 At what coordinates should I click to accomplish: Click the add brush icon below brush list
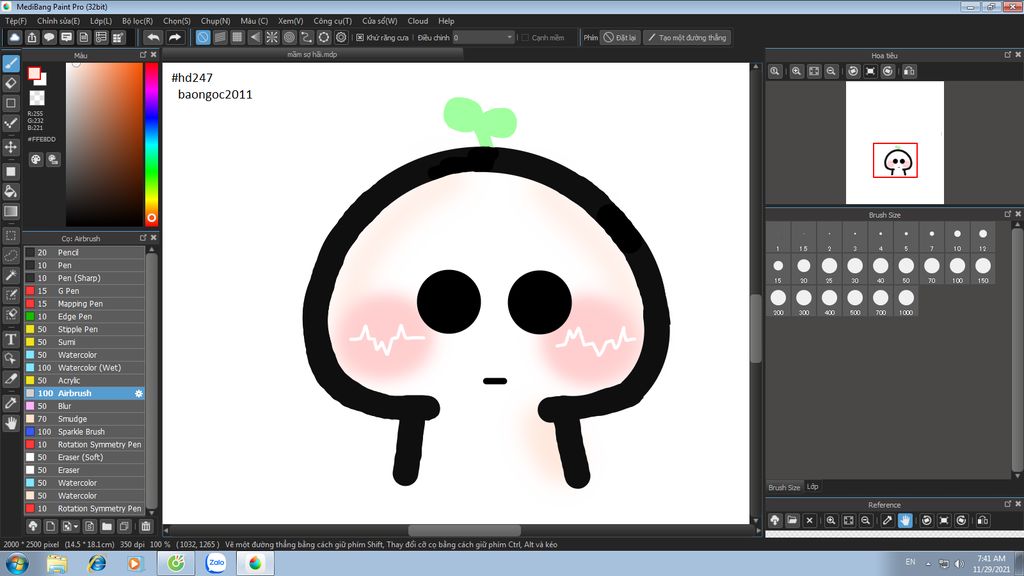(x=50, y=526)
